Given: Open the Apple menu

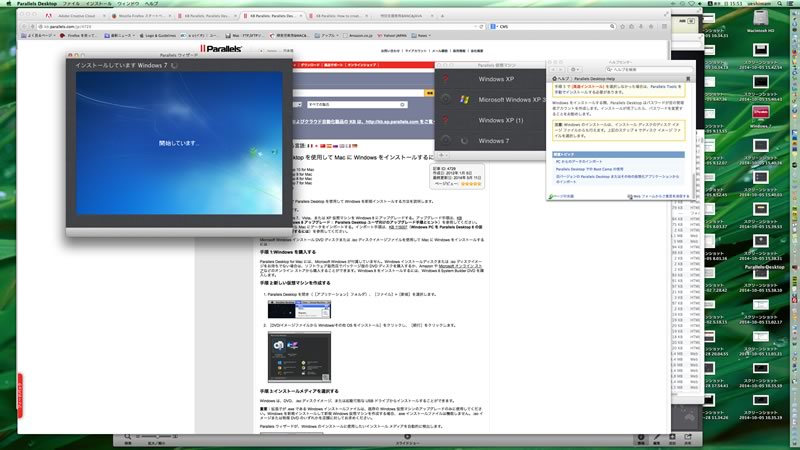Looking at the screenshot, I should click(x=8, y=3).
